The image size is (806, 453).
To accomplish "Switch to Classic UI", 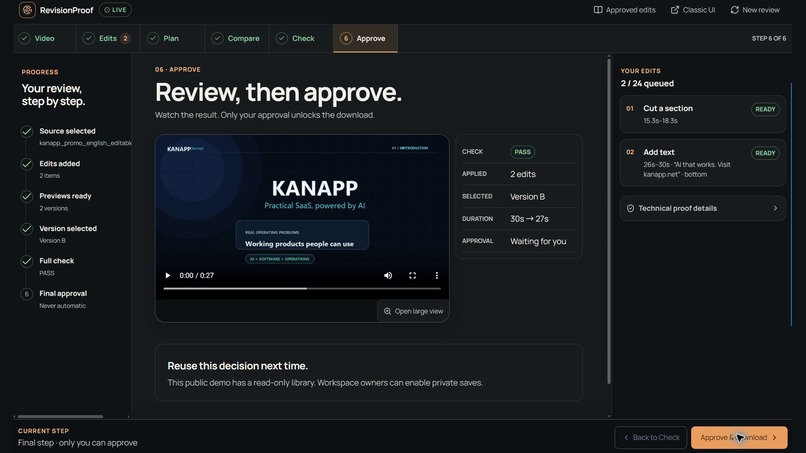I will pyautogui.click(x=693, y=10).
